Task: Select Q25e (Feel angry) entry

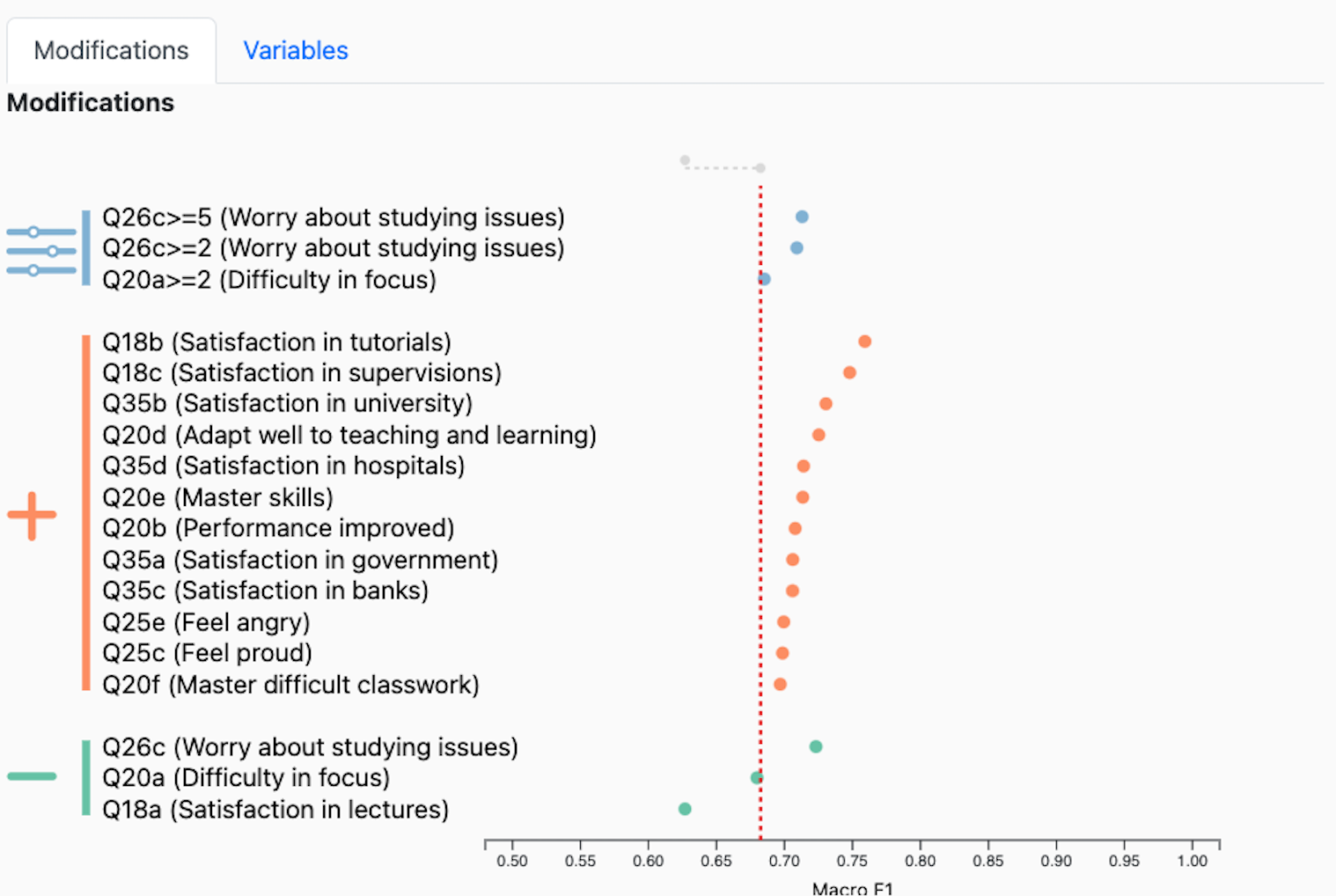Action: click(206, 622)
